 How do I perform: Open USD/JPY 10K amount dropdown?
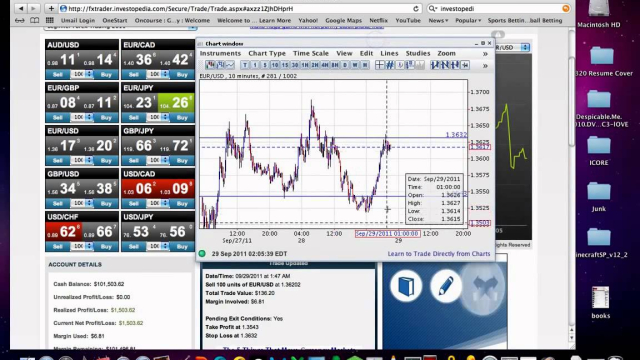point(158,247)
